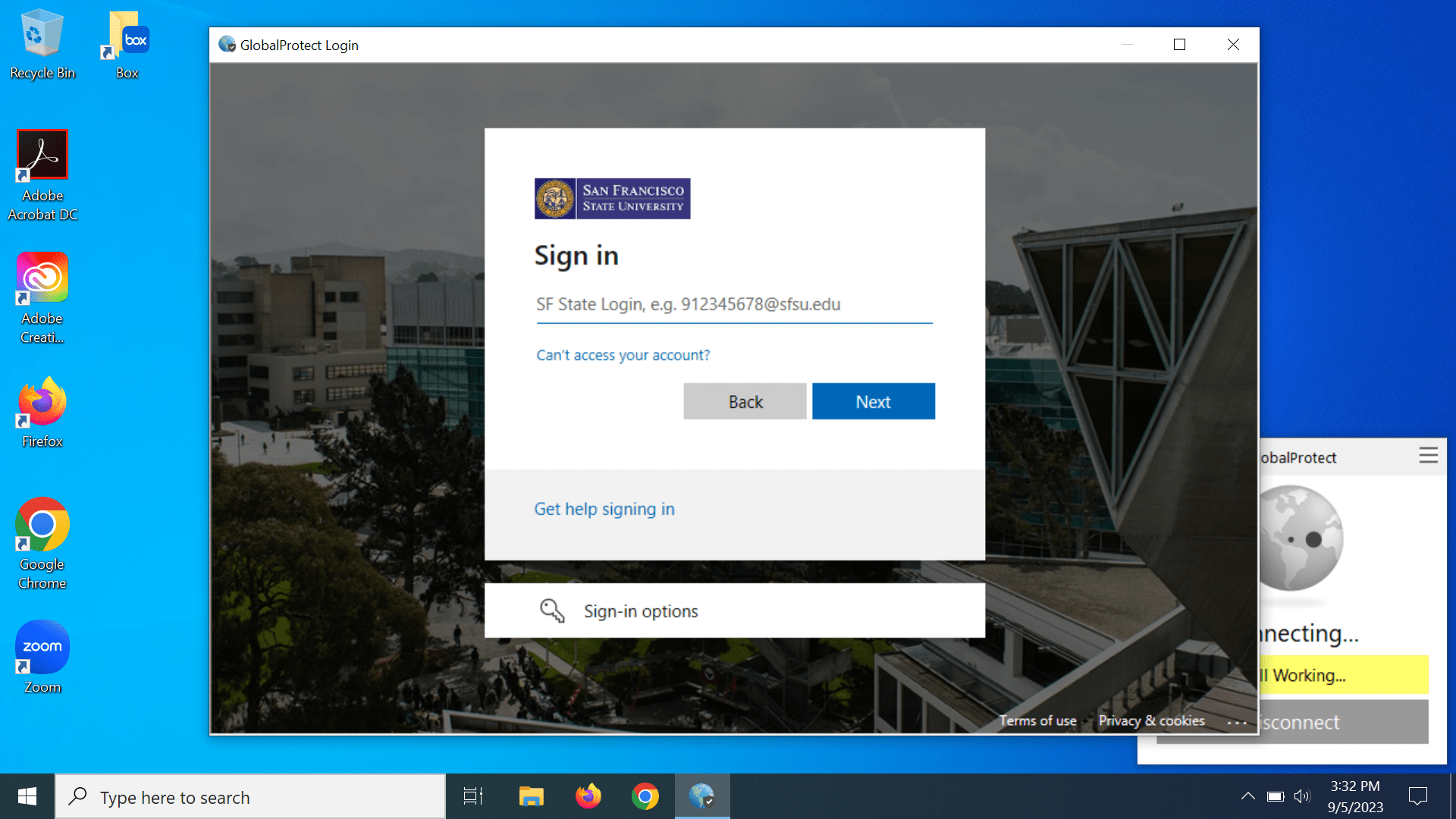This screenshot has width=1456, height=819.
Task: Click the key icon next to Sign-in options
Action: tap(551, 611)
